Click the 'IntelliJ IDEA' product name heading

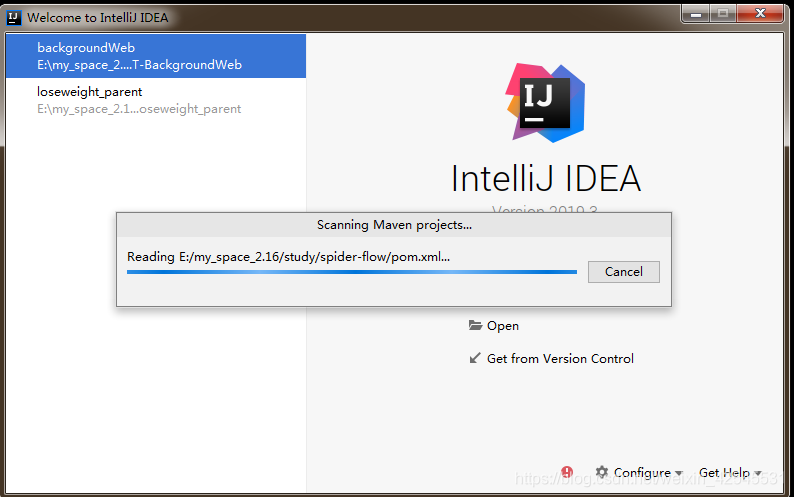546,178
